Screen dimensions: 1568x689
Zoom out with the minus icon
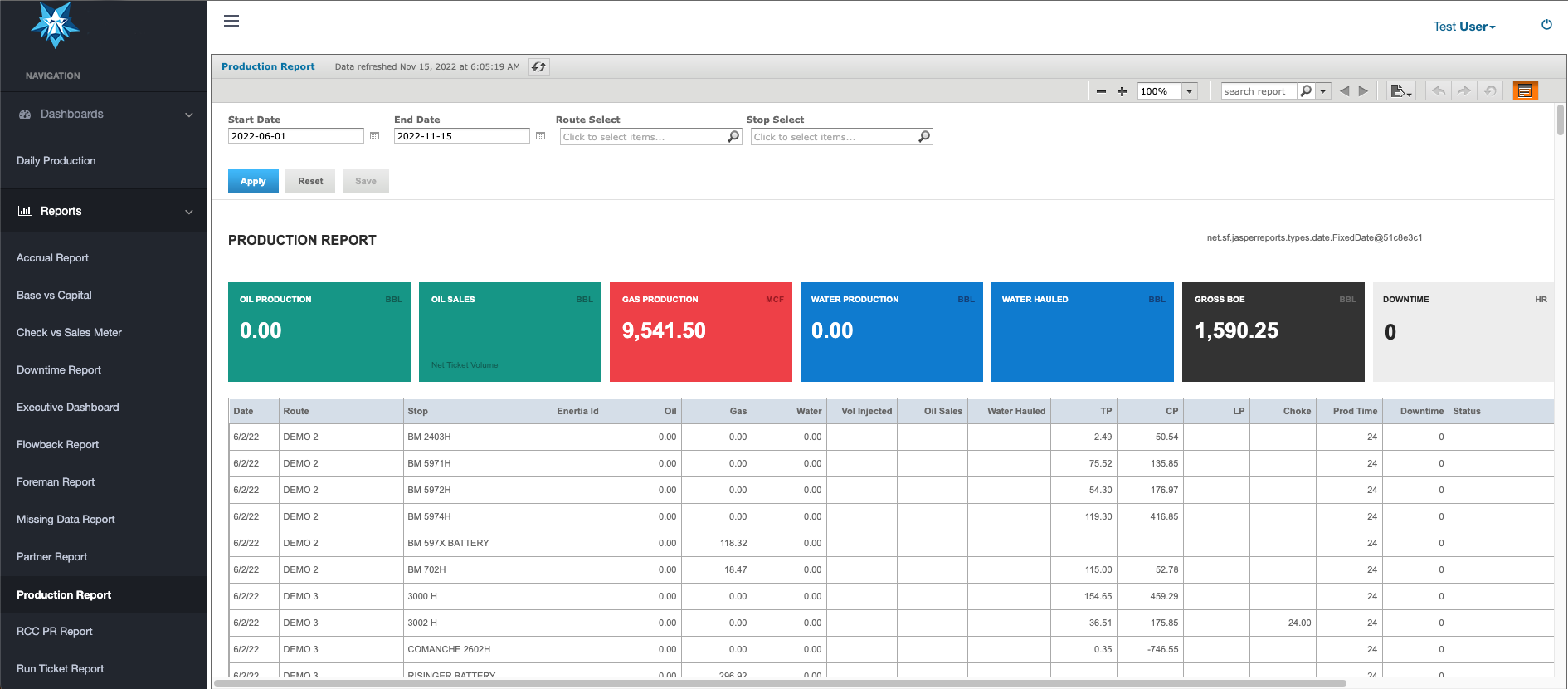[x=1101, y=91]
